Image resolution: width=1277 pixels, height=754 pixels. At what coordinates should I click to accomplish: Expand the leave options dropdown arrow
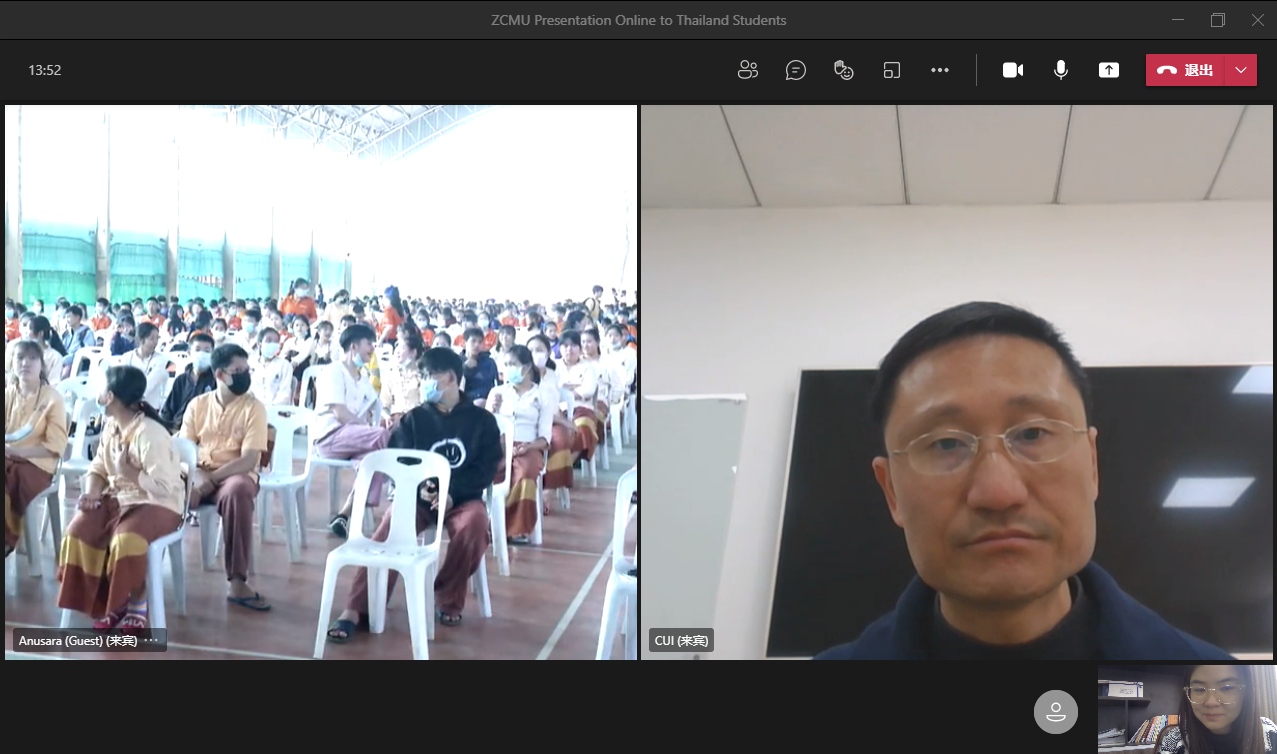click(1242, 70)
